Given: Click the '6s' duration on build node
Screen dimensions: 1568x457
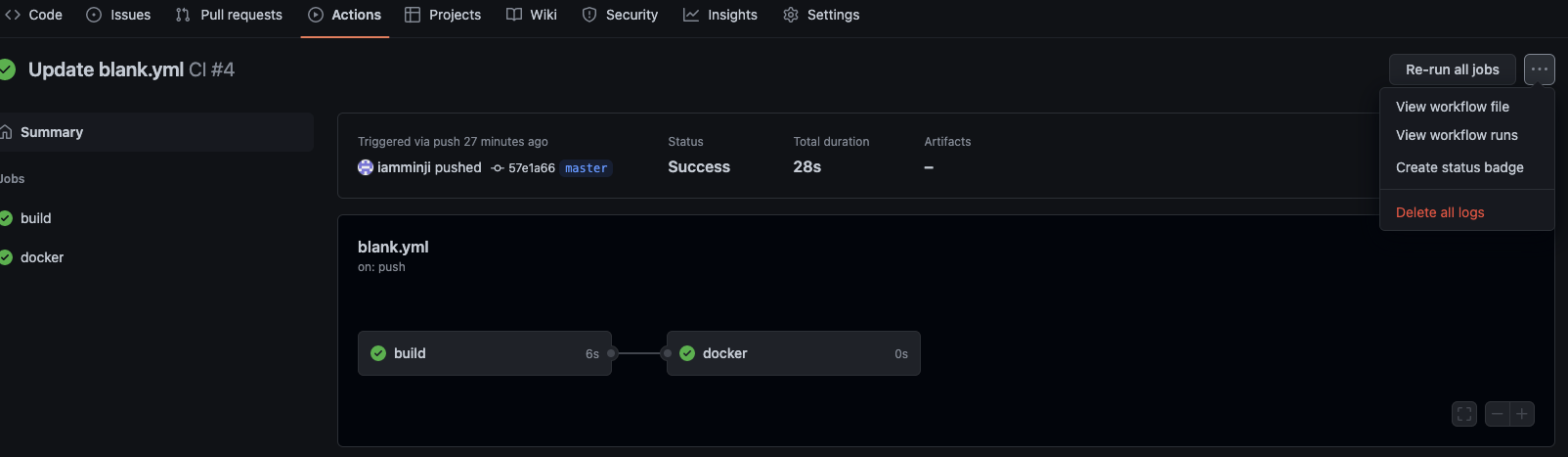Looking at the screenshot, I should click(x=592, y=354).
